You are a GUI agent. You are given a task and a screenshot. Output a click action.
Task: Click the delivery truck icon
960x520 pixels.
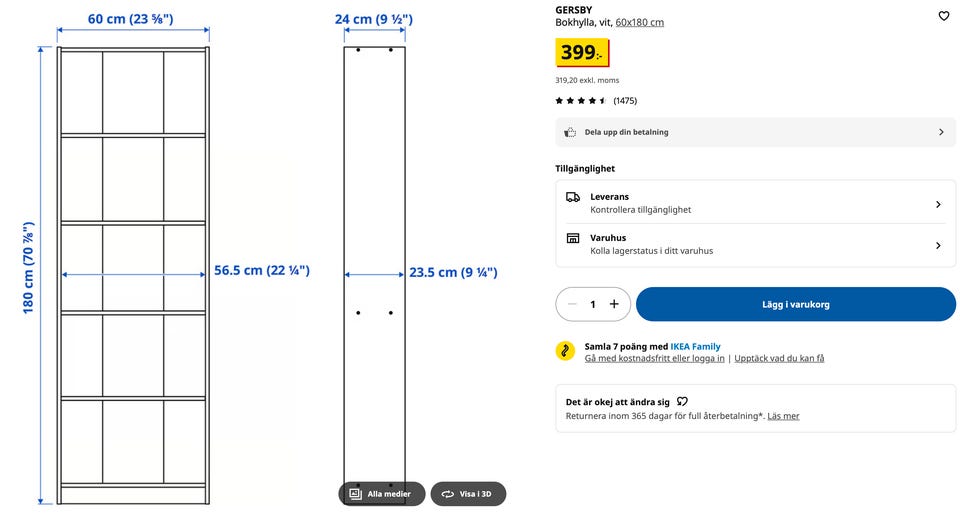coord(572,197)
